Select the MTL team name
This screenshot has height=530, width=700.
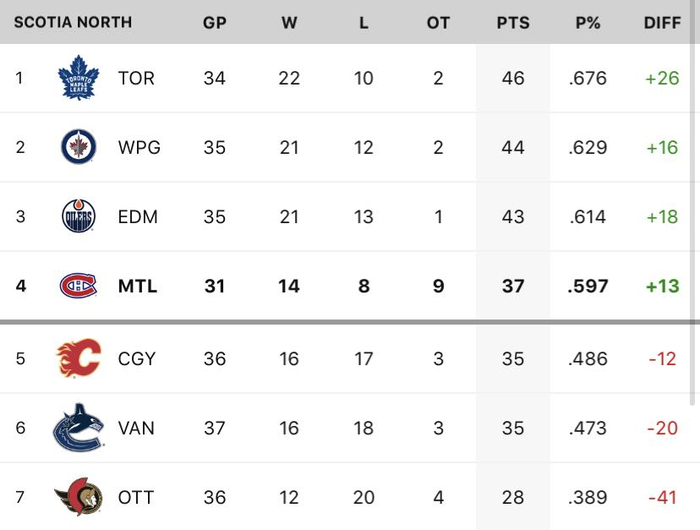137,286
